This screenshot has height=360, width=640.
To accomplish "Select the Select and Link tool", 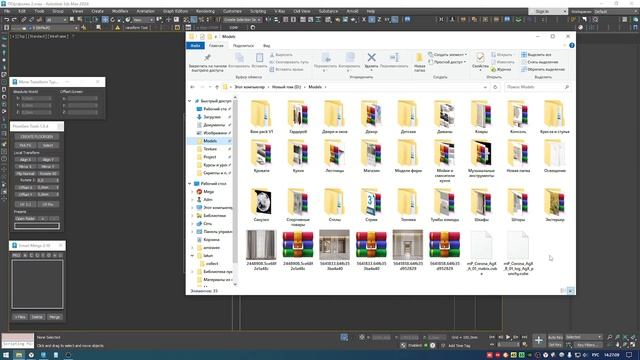I will [24, 20].
